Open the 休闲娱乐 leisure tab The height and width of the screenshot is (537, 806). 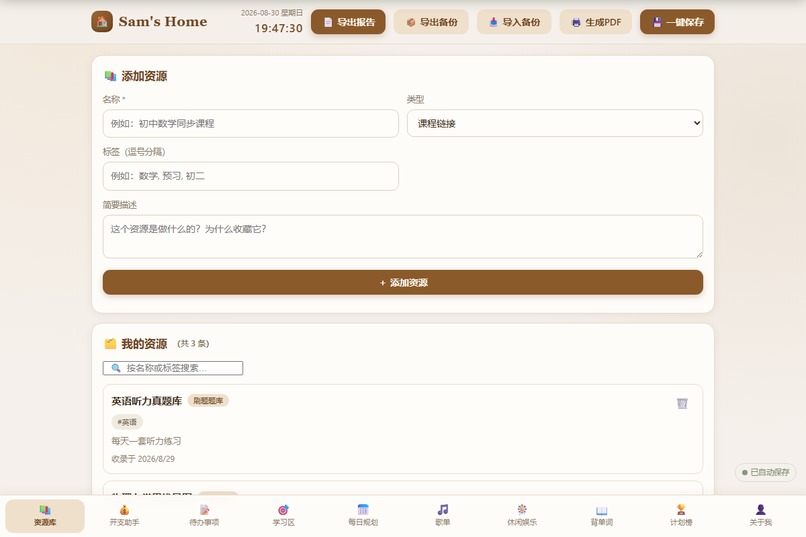point(522,515)
